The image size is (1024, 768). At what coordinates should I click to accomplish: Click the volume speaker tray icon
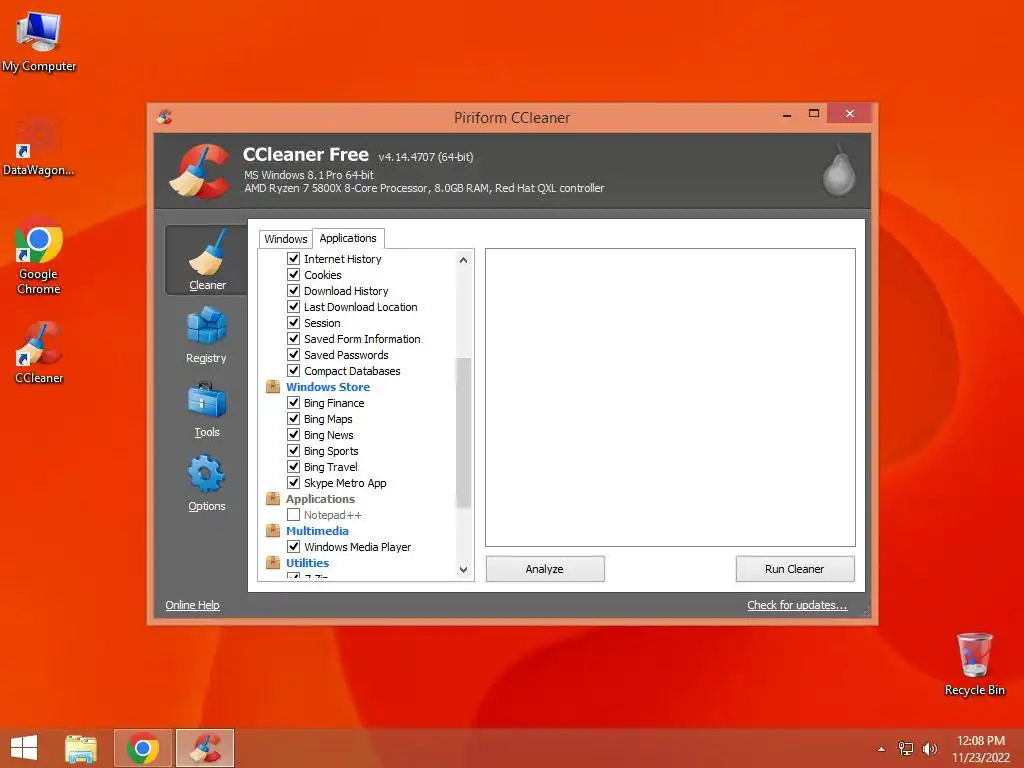click(x=929, y=749)
